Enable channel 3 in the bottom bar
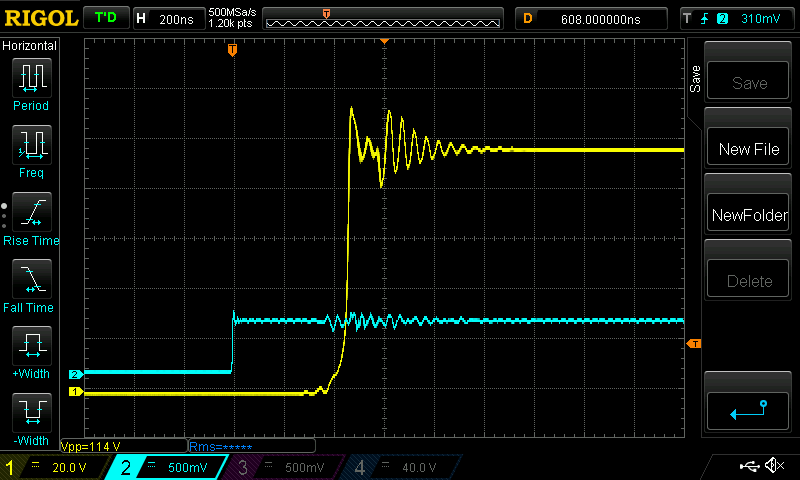This screenshot has width=800, height=480. point(286,467)
